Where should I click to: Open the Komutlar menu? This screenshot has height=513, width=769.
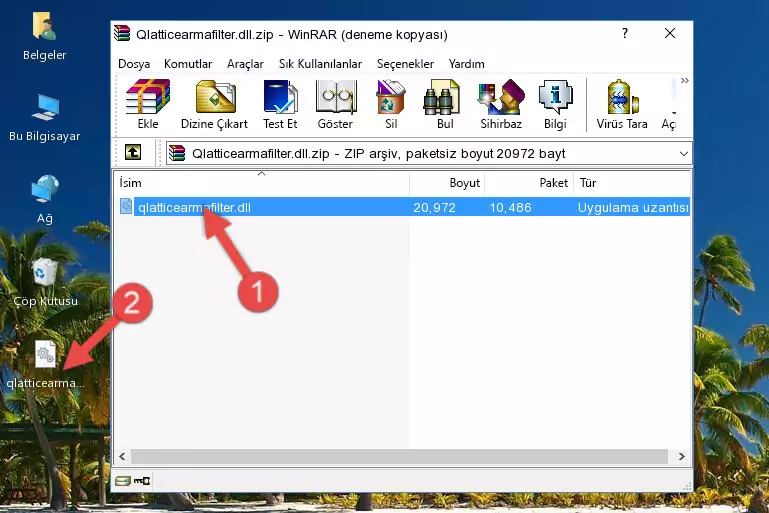click(188, 64)
